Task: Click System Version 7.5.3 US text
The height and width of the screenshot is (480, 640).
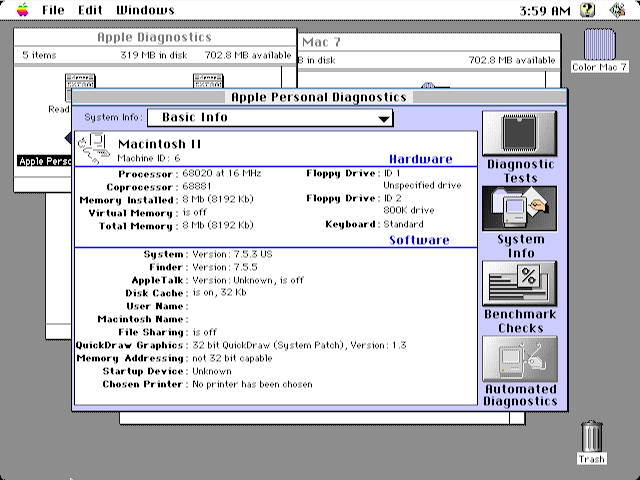Action: (x=232, y=254)
